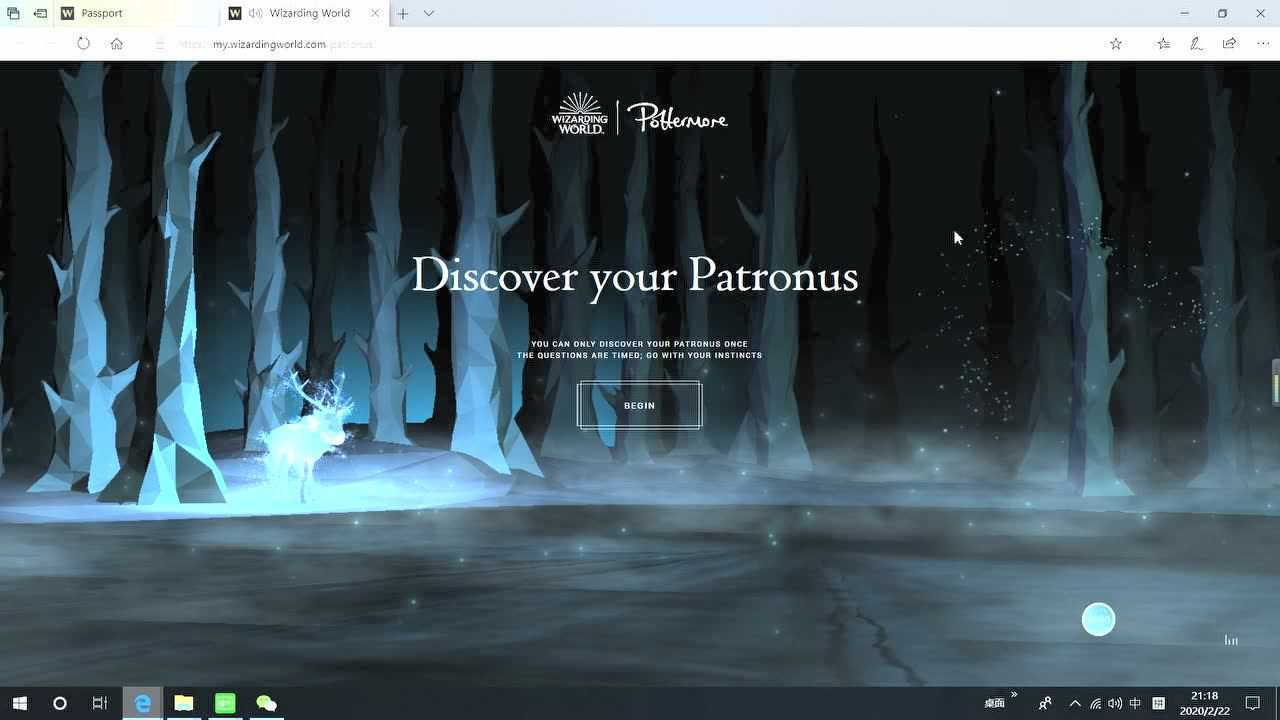The width and height of the screenshot is (1280, 720).
Task: Open the IME pad grid icon in the tray
Action: (1158, 703)
